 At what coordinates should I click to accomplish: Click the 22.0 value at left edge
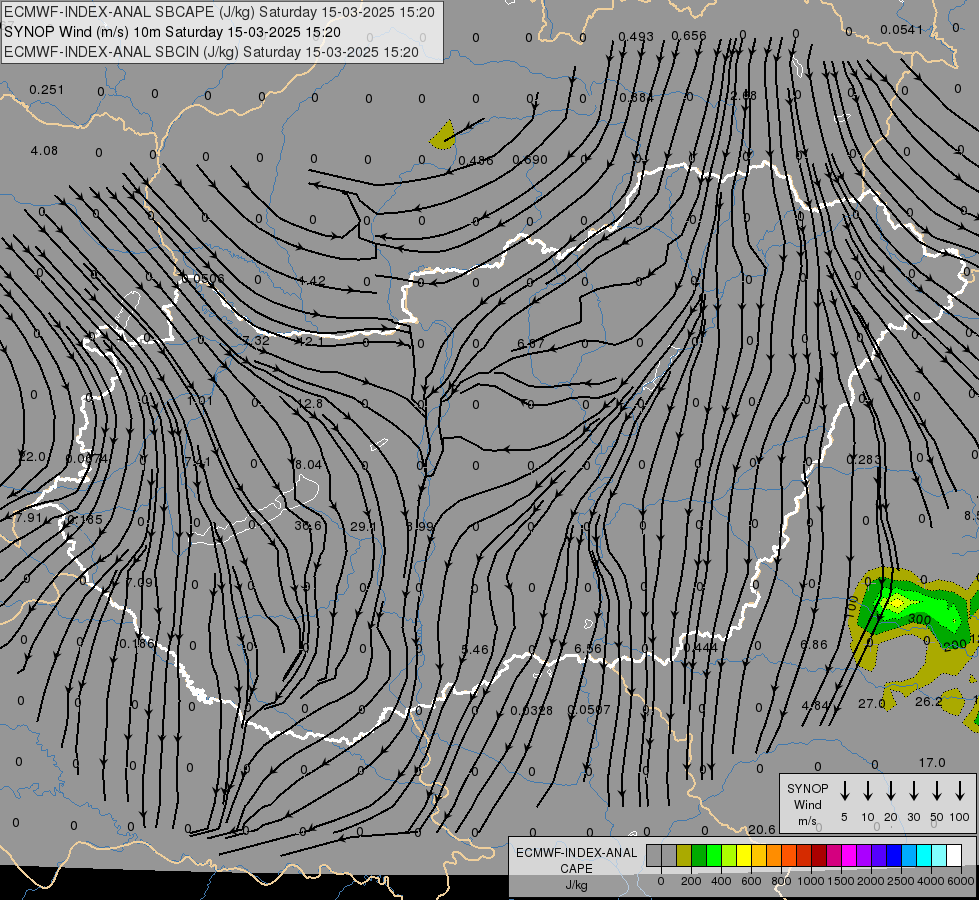[x=32, y=457]
